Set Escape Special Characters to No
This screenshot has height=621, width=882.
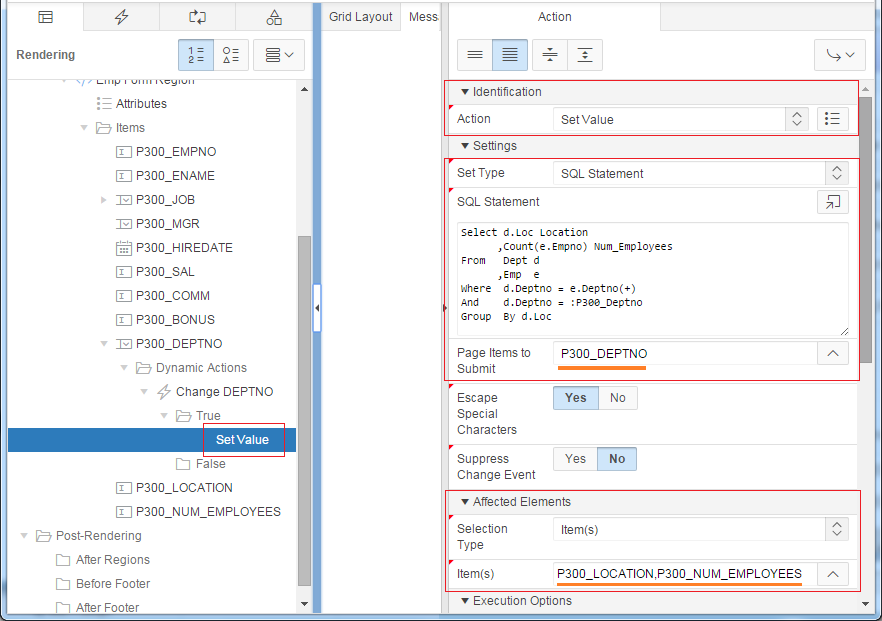[618, 398]
